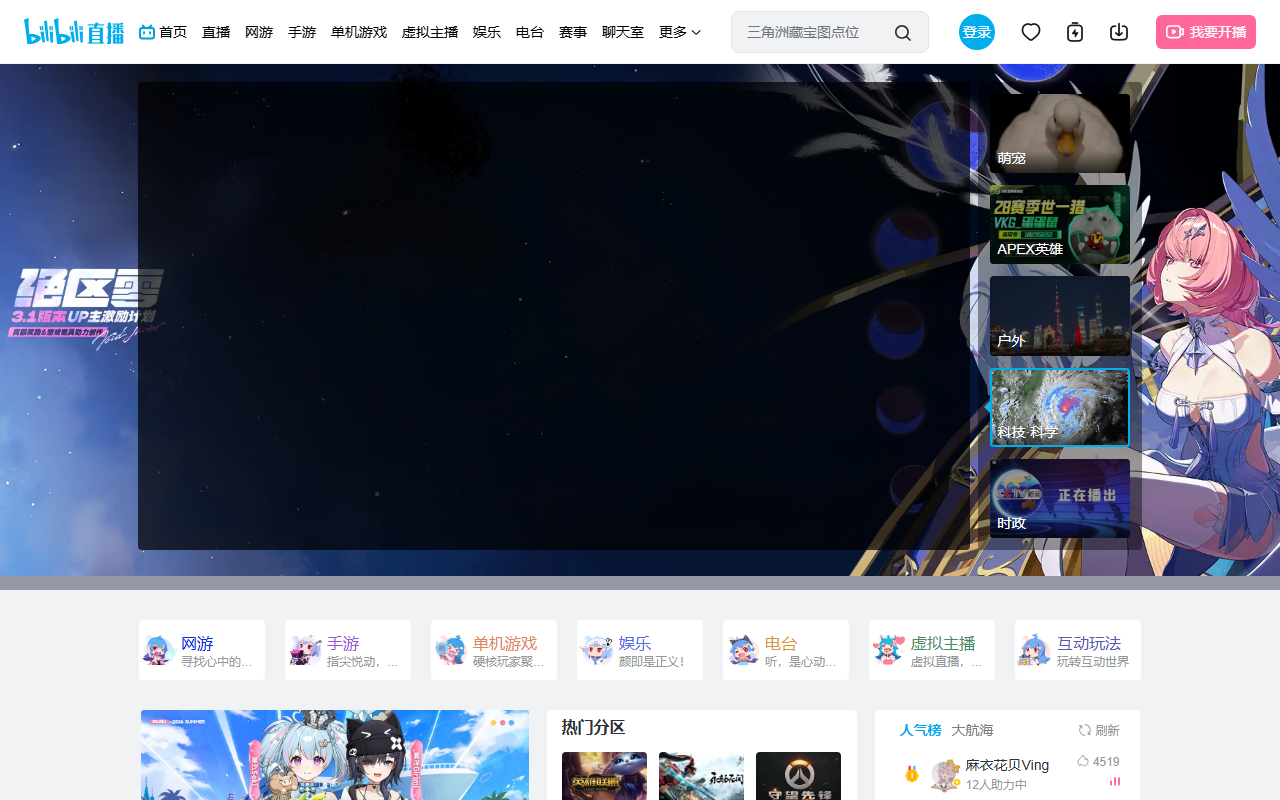This screenshot has width=1280, height=800.
Task: Open 虚拟主播 in the top navigation
Action: tap(430, 32)
